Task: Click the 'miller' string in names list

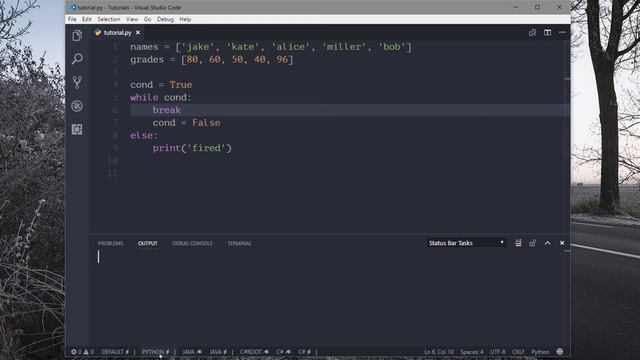Action: (x=344, y=47)
